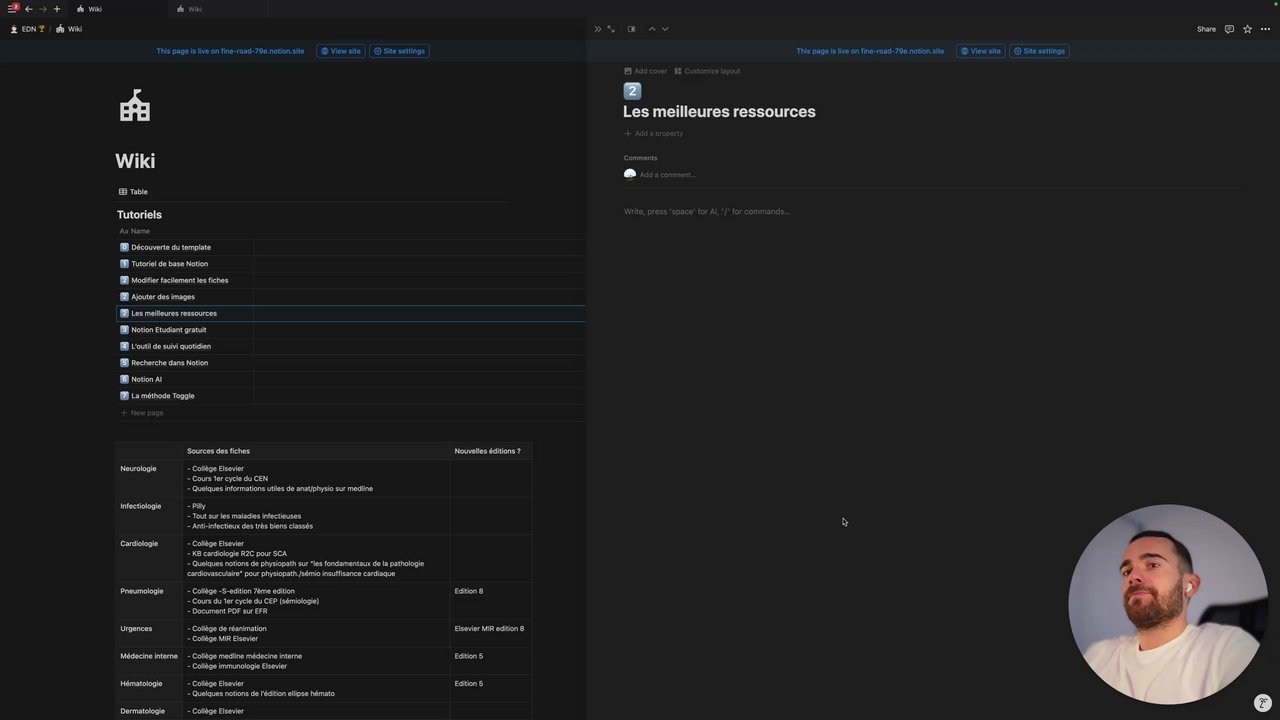
Task: Click the Add a comment field
Action: coord(667,175)
